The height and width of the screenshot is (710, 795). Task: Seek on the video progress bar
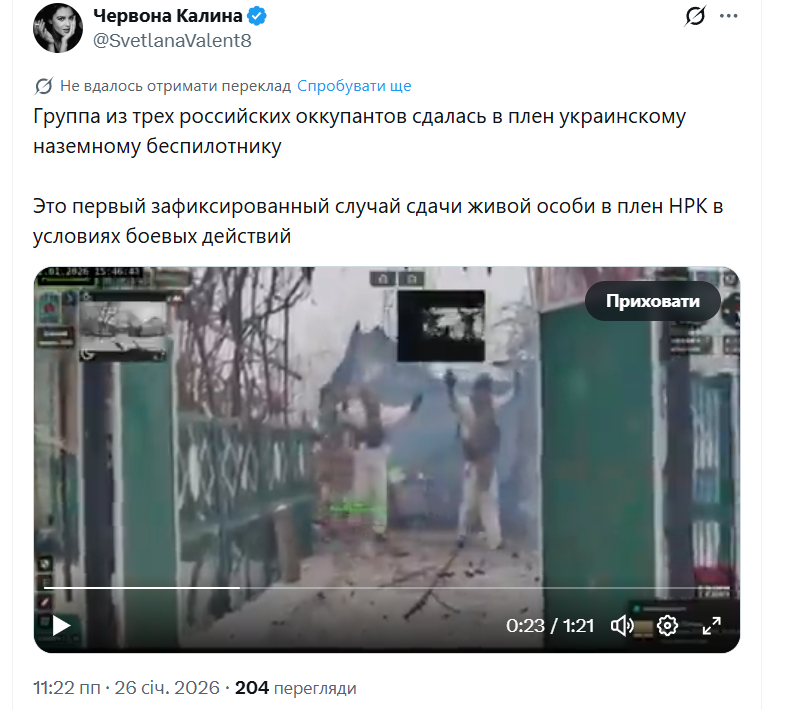point(386,588)
